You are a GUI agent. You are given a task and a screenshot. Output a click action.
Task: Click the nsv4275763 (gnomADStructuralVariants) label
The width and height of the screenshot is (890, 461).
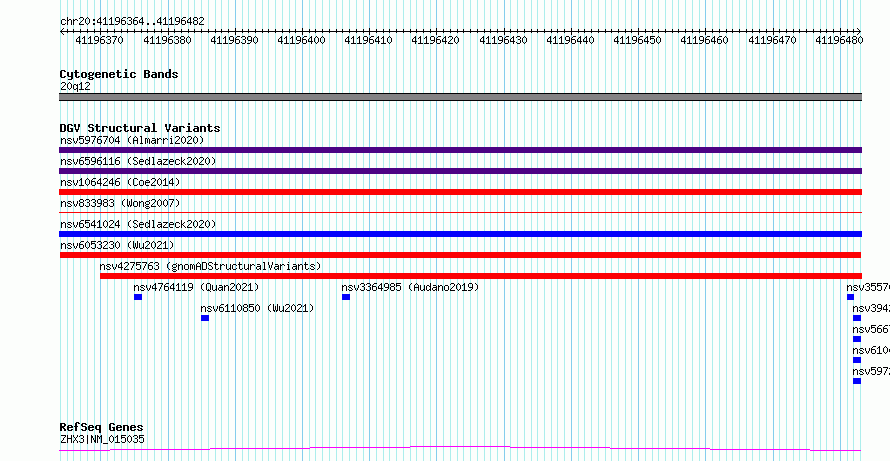[x=211, y=266]
